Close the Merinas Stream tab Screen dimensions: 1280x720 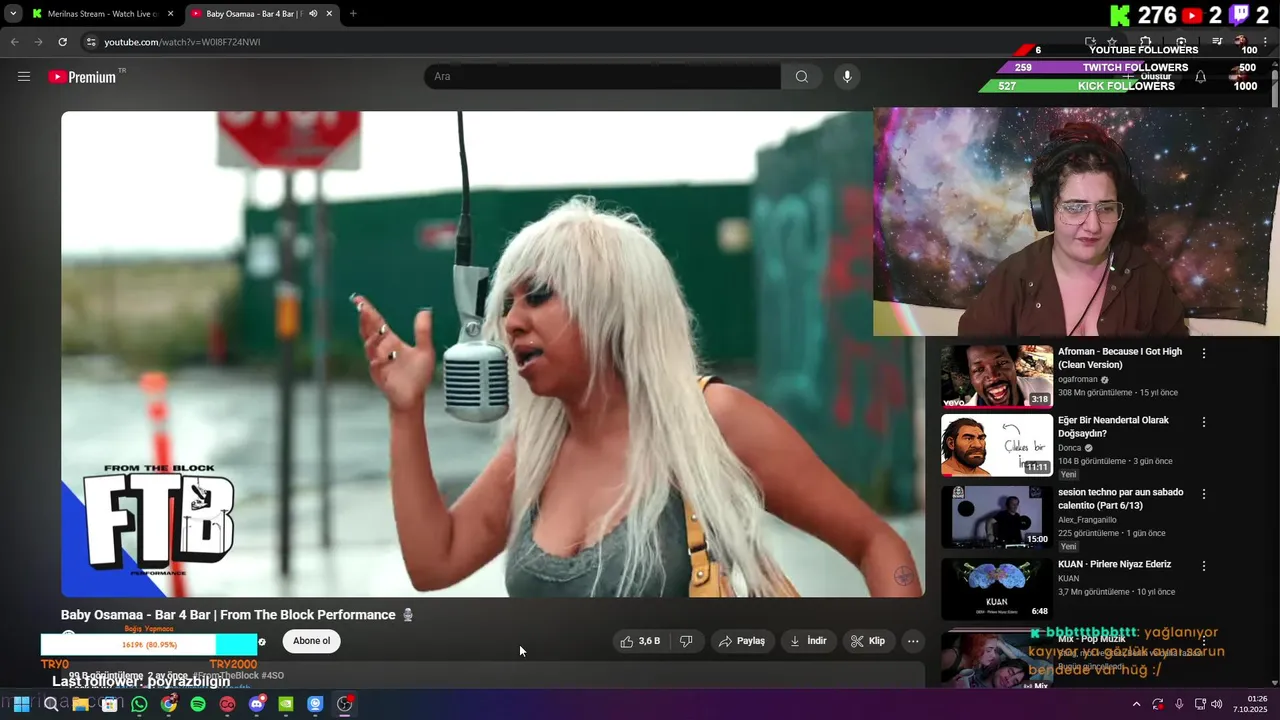[170, 14]
